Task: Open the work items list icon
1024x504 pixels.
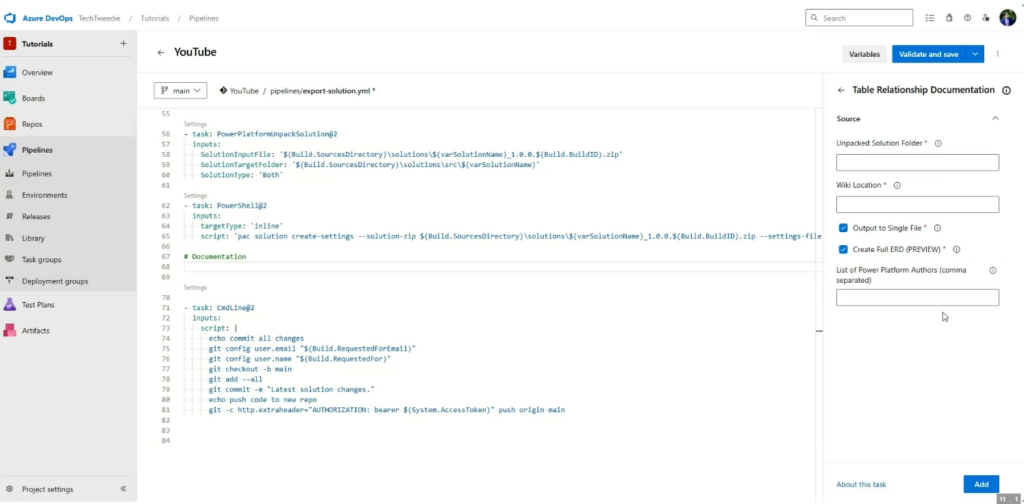Action: point(930,18)
